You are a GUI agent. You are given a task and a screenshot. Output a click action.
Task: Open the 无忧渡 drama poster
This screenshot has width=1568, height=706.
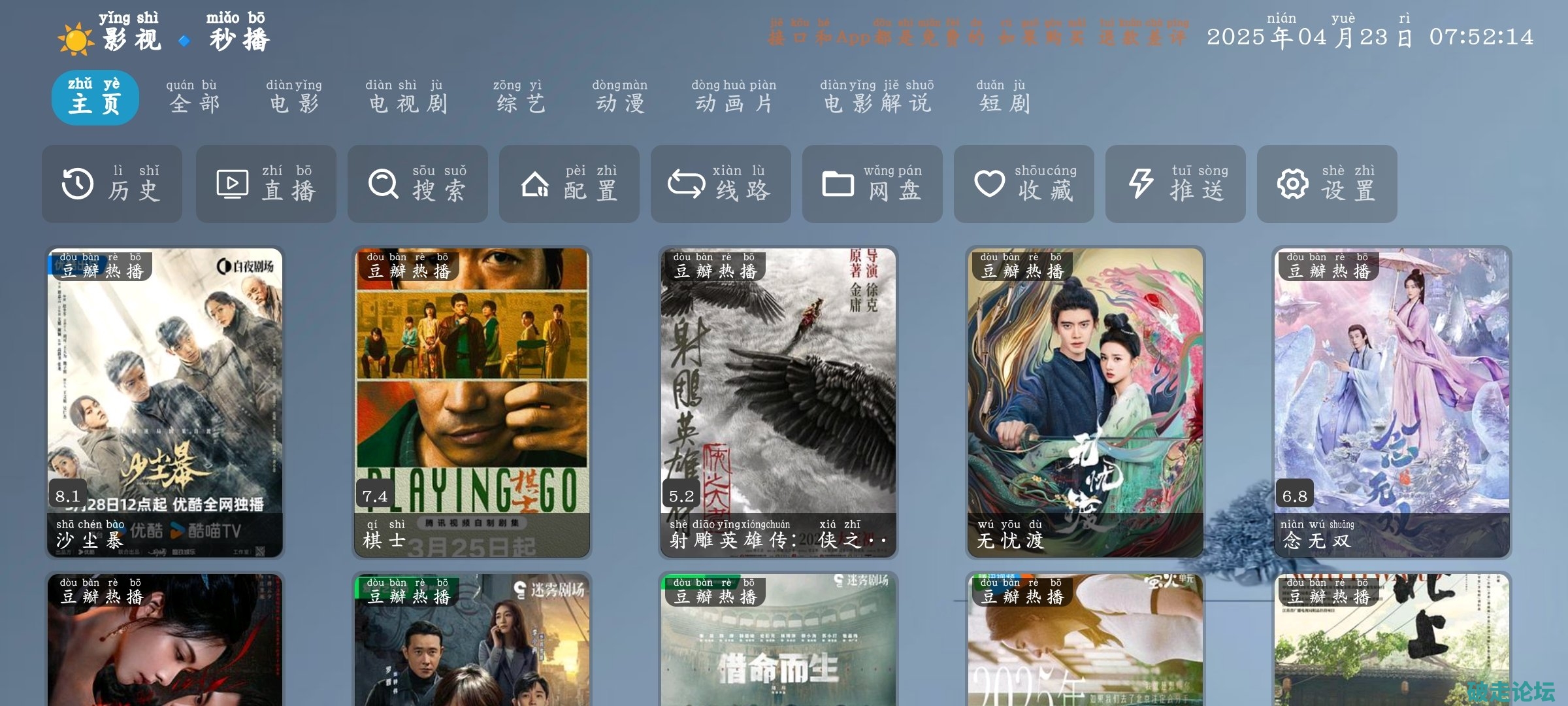click(x=1085, y=402)
